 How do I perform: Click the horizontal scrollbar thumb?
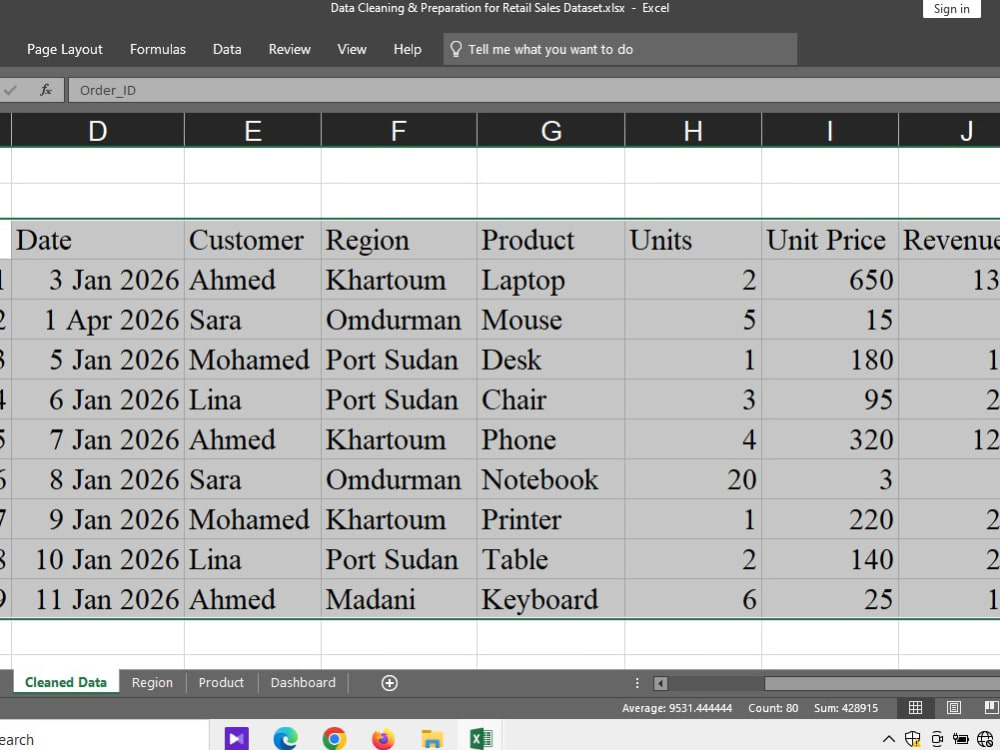[882, 684]
